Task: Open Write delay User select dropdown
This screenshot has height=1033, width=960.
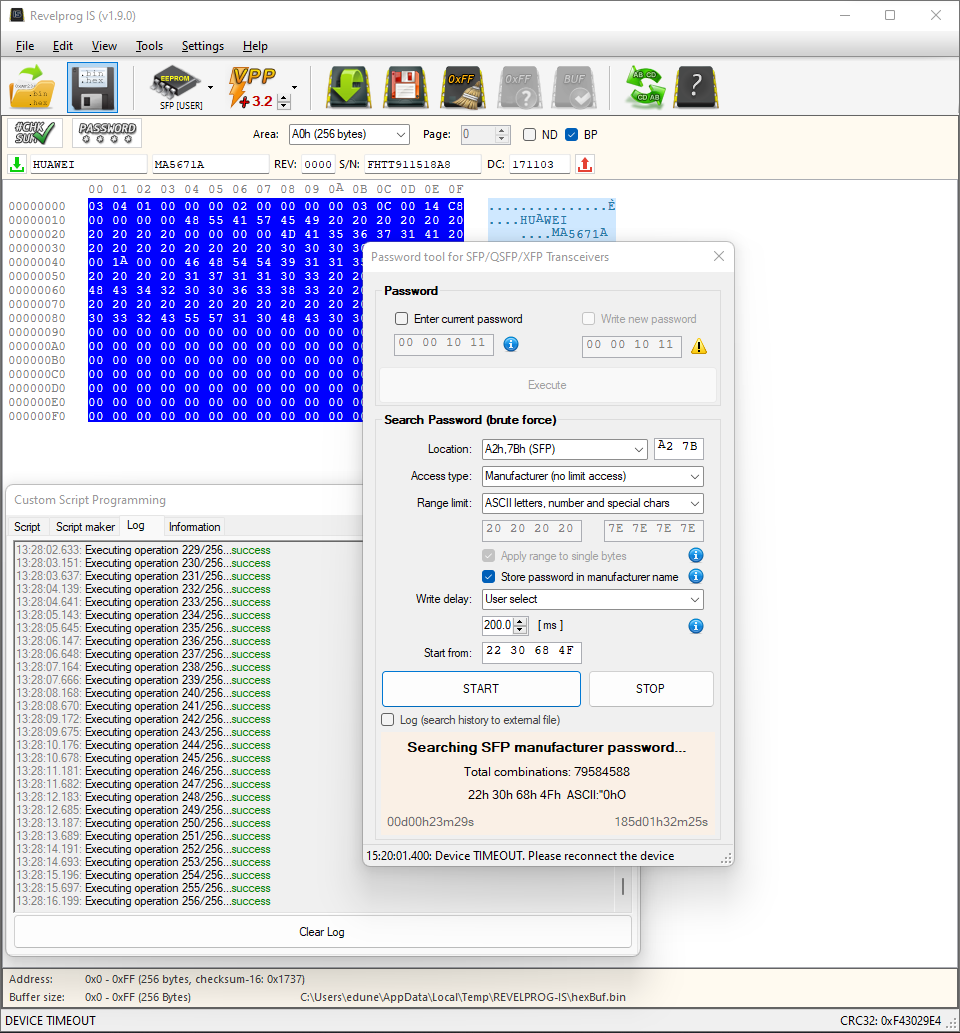Action: coord(592,600)
